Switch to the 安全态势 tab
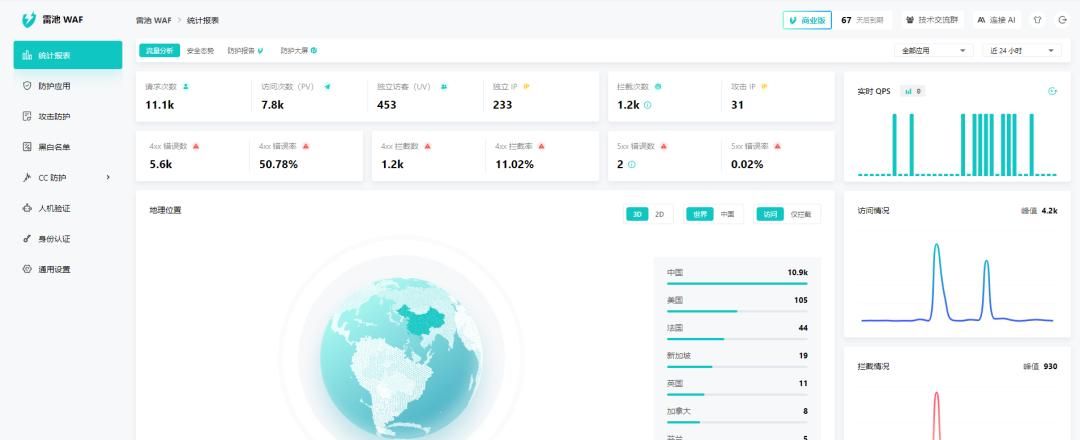The image size is (1080, 440). 200,50
